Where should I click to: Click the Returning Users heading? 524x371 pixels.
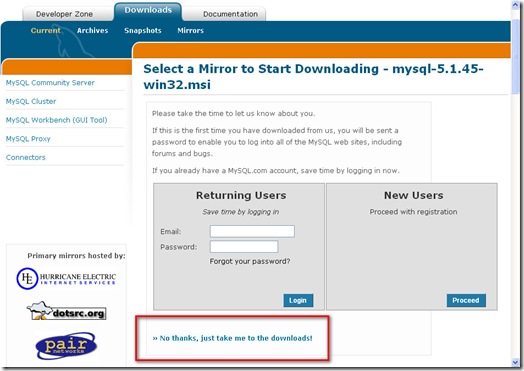241,195
